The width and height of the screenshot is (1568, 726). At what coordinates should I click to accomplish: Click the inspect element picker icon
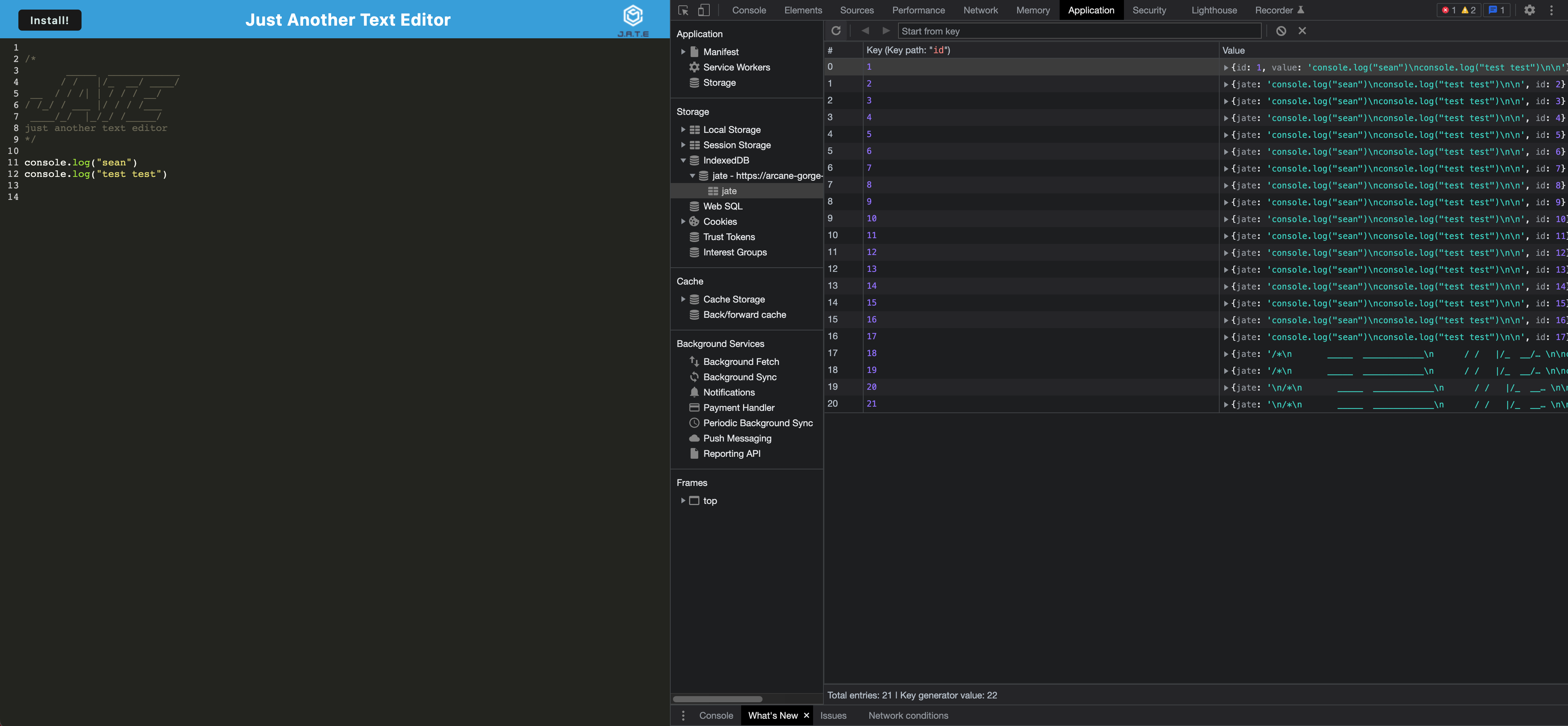(x=683, y=10)
